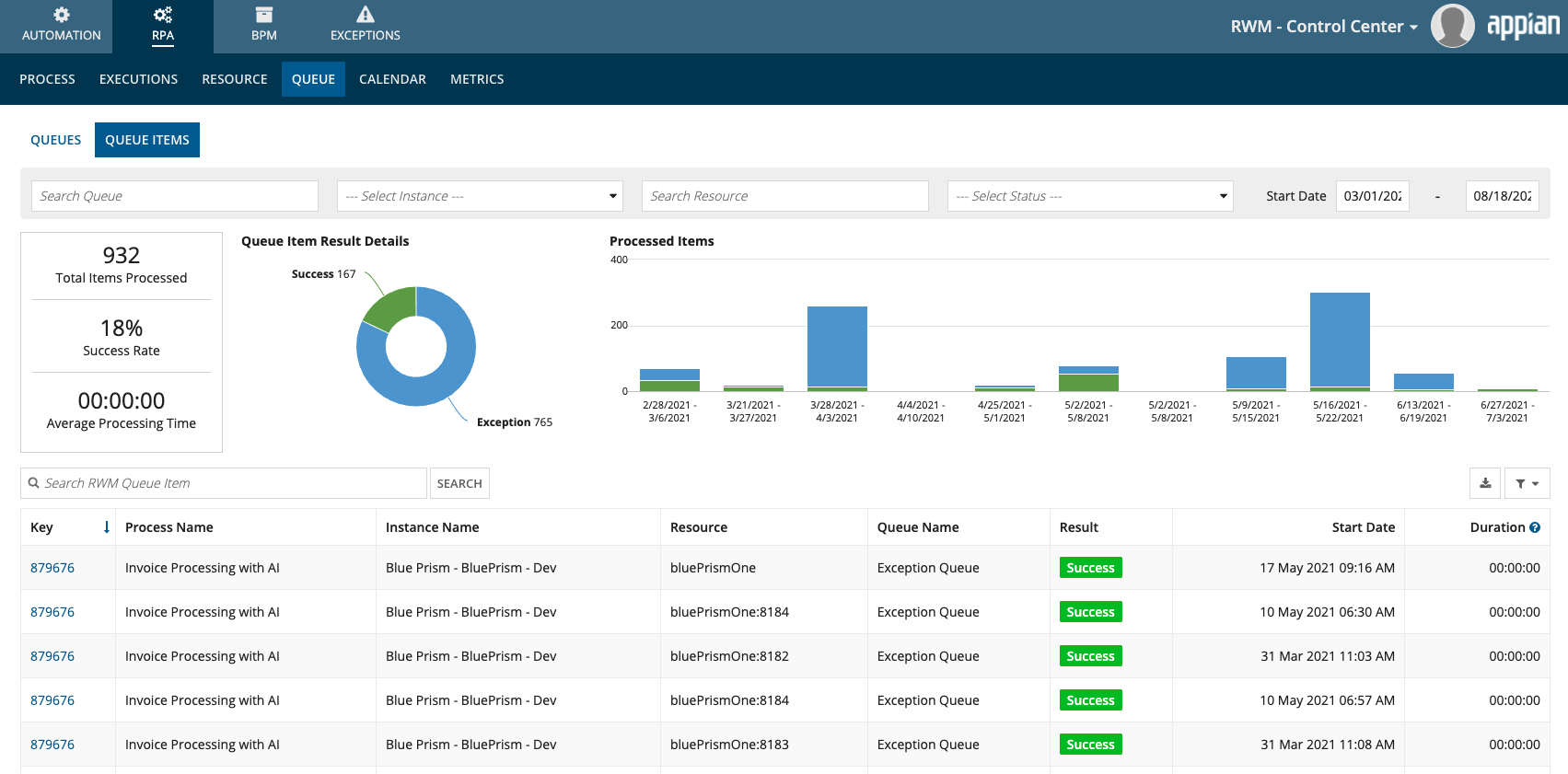
Task: Open the BPM archive icon tab
Action: click(x=264, y=26)
